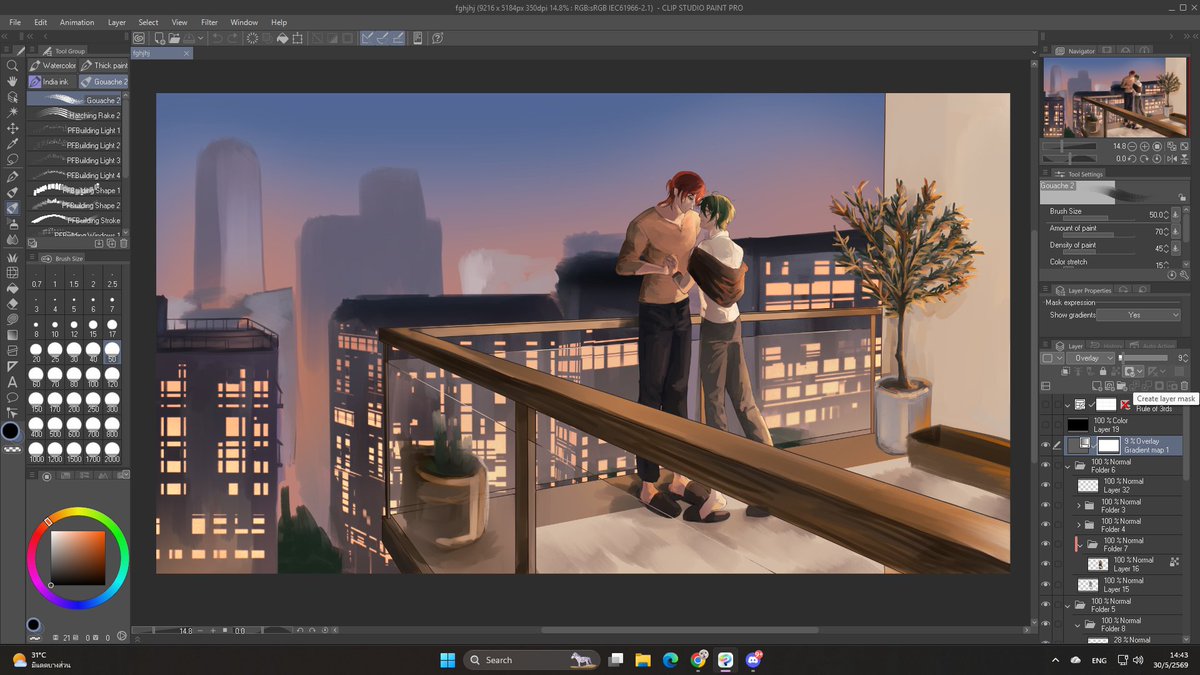Click the Open file folder icon

(174, 38)
